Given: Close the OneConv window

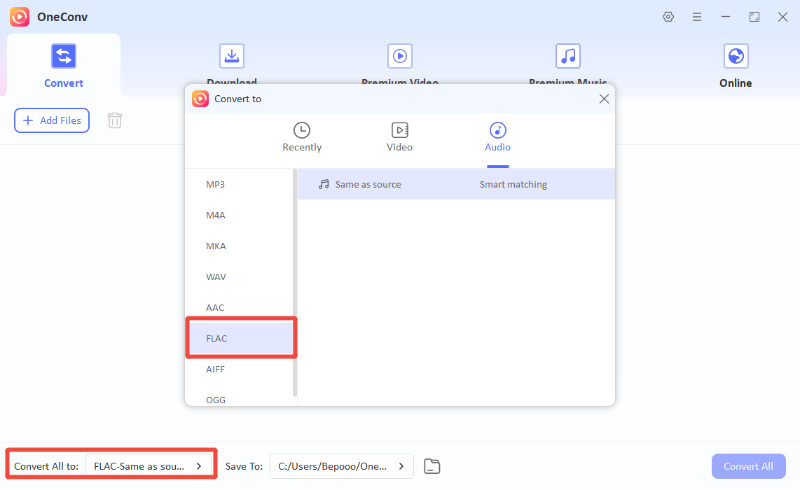Looking at the screenshot, I should (x=782, y=17).
